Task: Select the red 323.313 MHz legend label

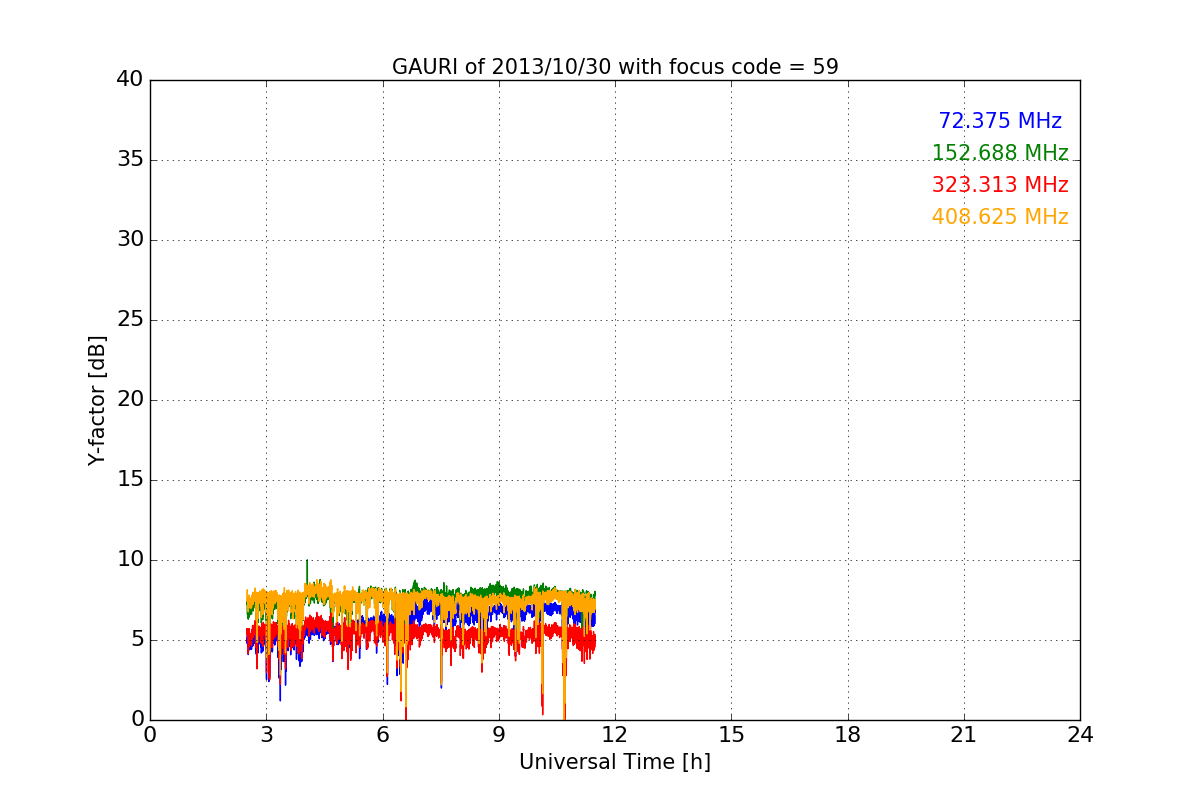Action: [x=1000, y=185]
